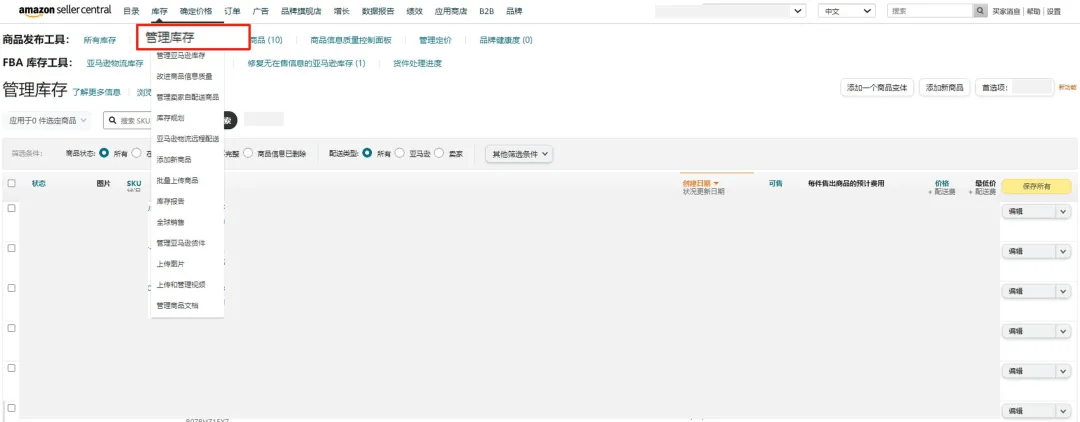Click the yellow 保存所有 button
This screenshot has height=422, width=1080.
1036,186
